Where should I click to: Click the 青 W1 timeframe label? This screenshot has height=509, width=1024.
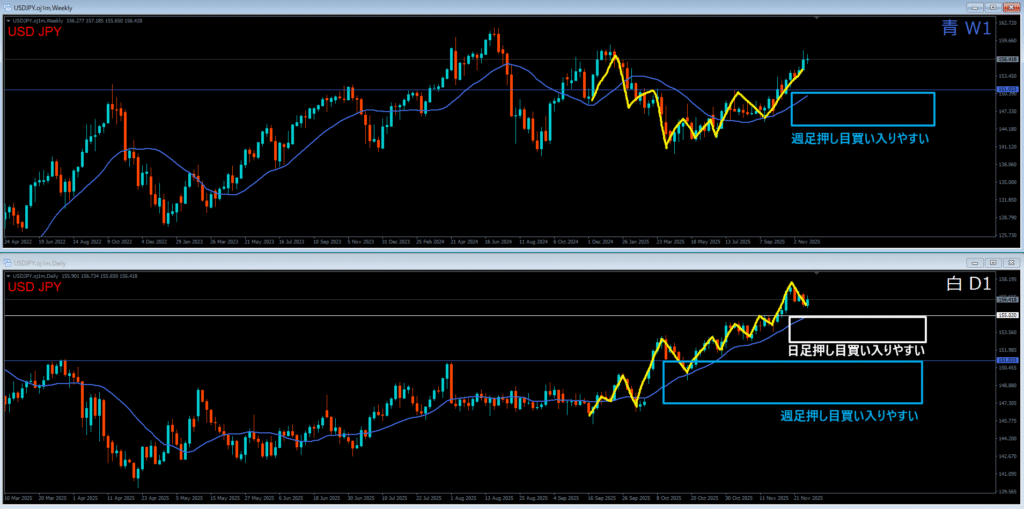[965, 29]
